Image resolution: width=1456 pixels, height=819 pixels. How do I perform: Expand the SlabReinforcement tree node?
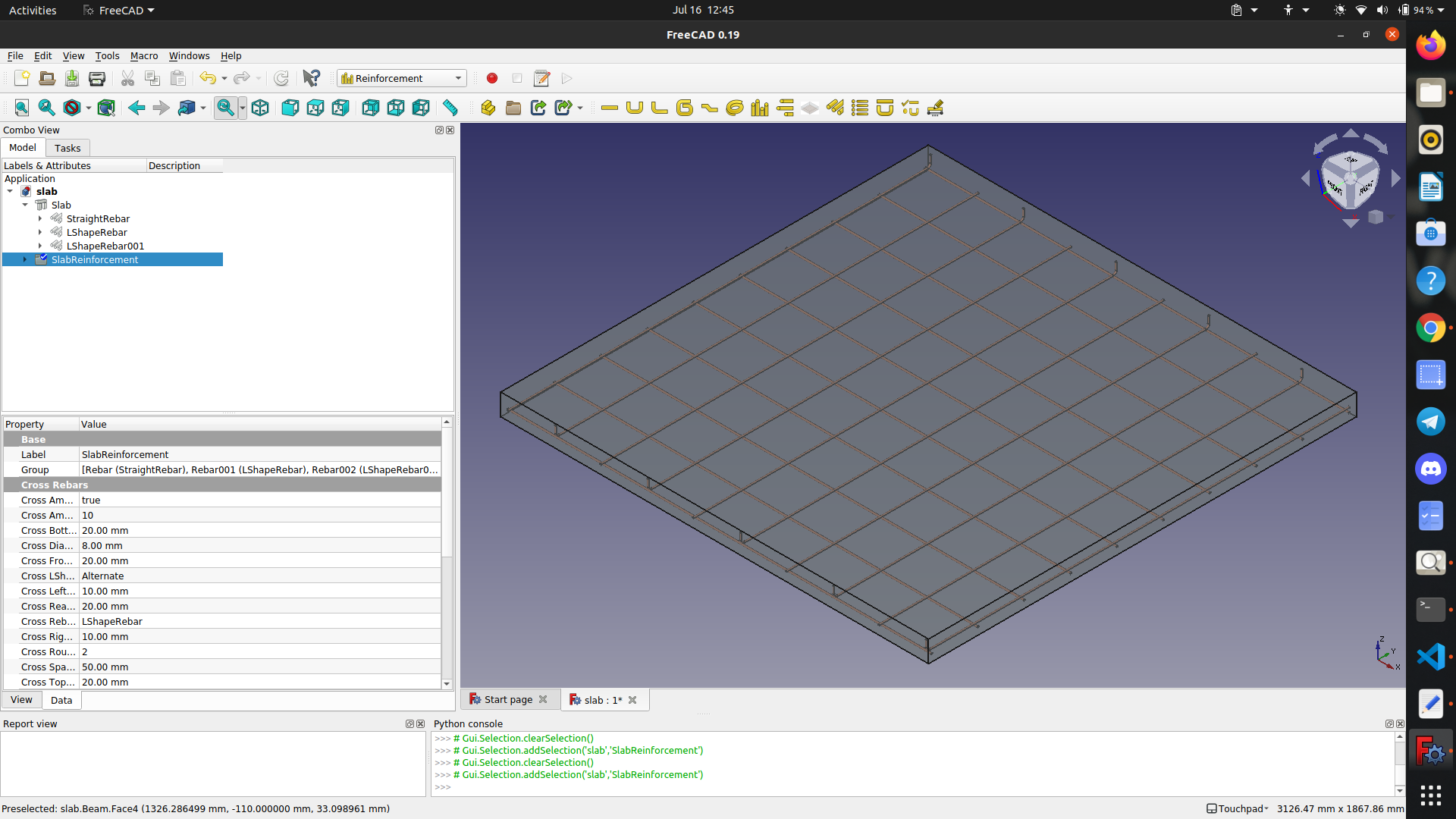(25, 259)
